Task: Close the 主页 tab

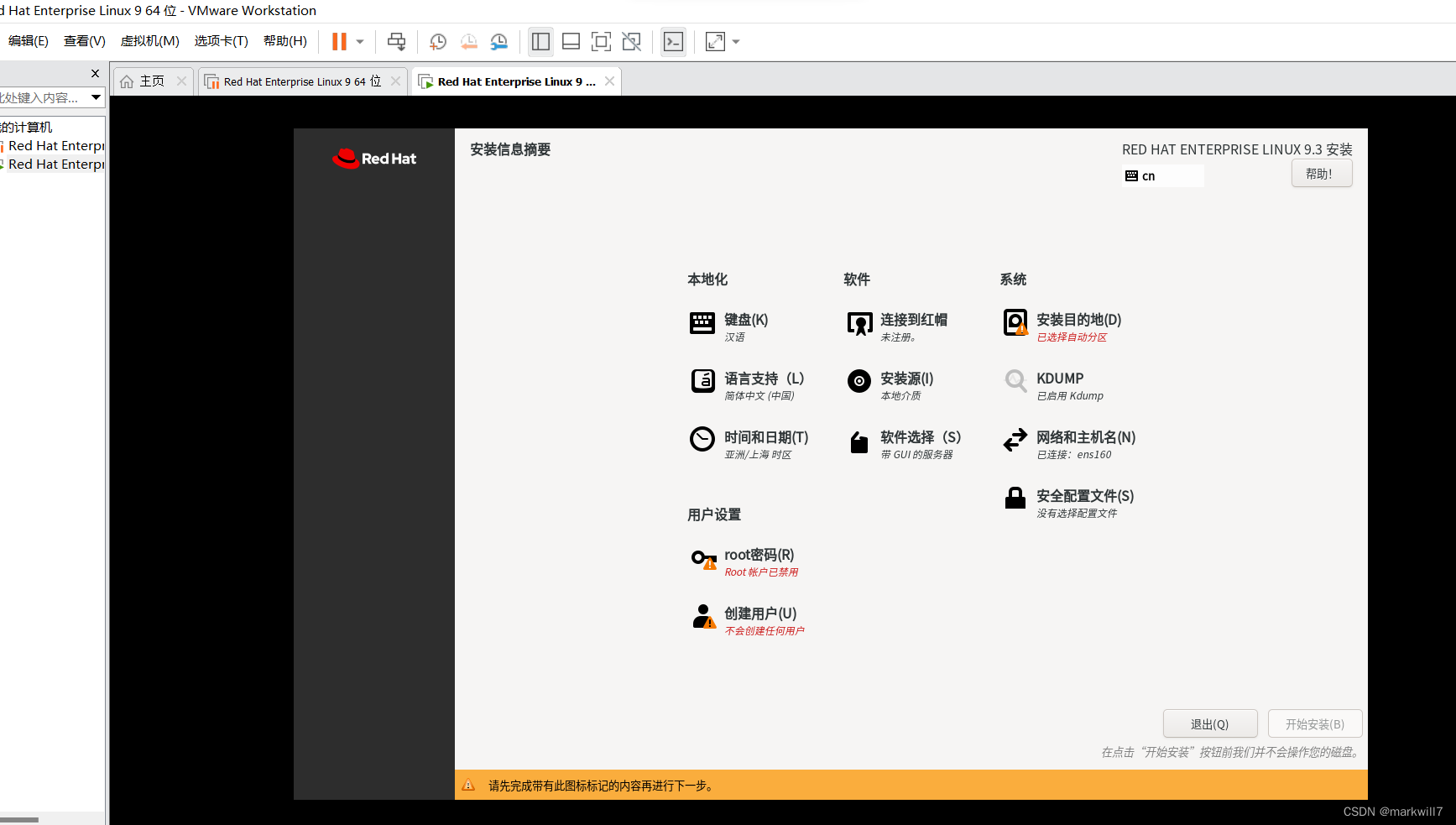Action: pyautogui.click(x=181, y=81)
